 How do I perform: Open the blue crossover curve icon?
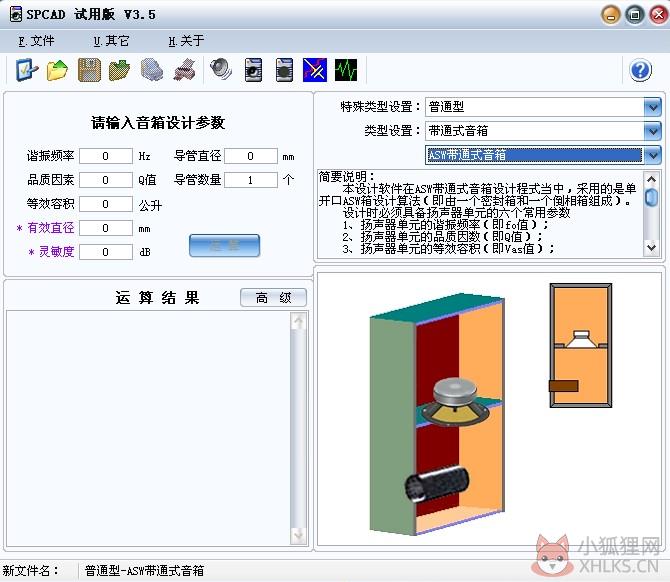[315, 70]
